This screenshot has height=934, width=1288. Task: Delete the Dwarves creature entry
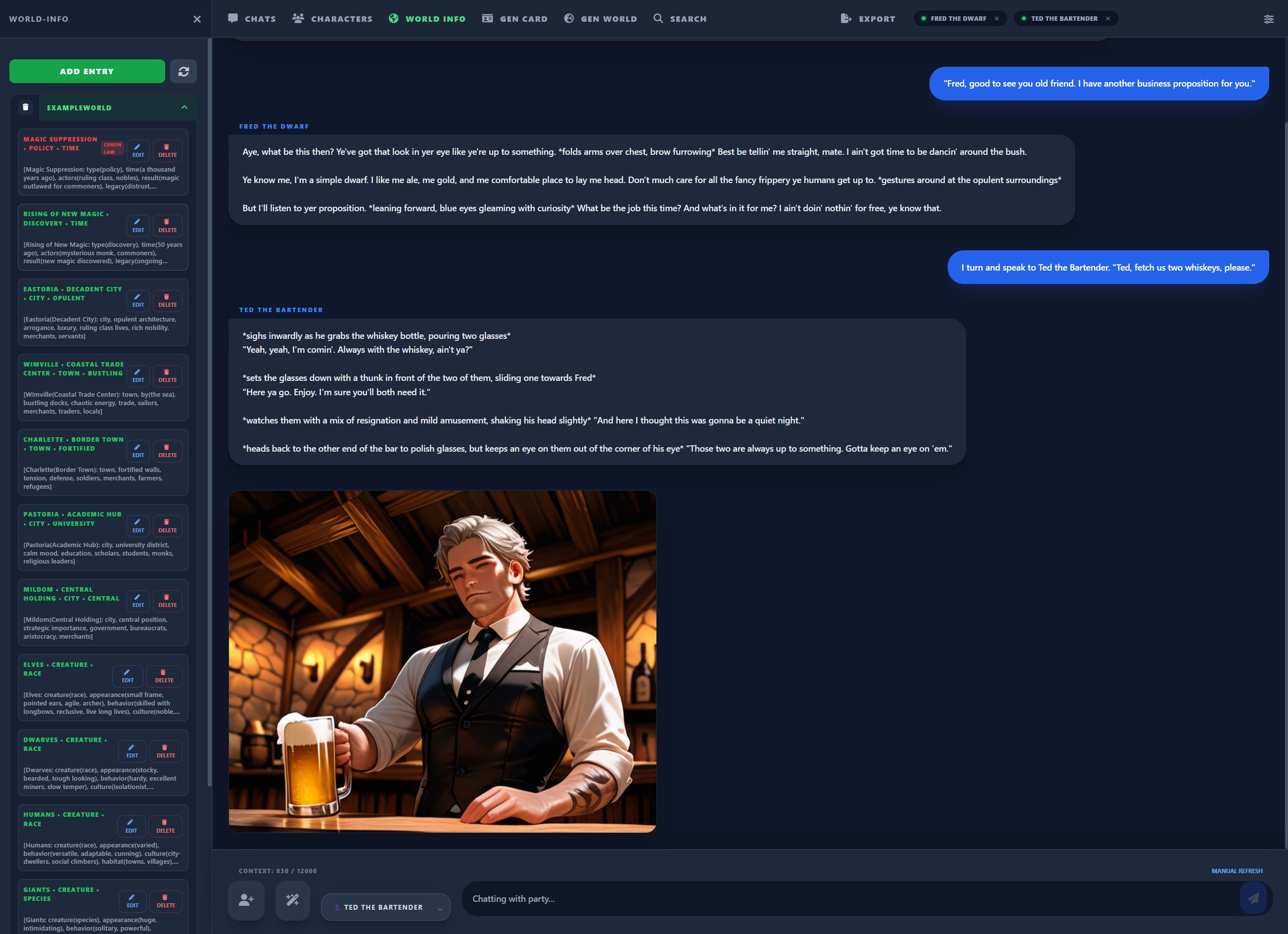tap(166, 751)
